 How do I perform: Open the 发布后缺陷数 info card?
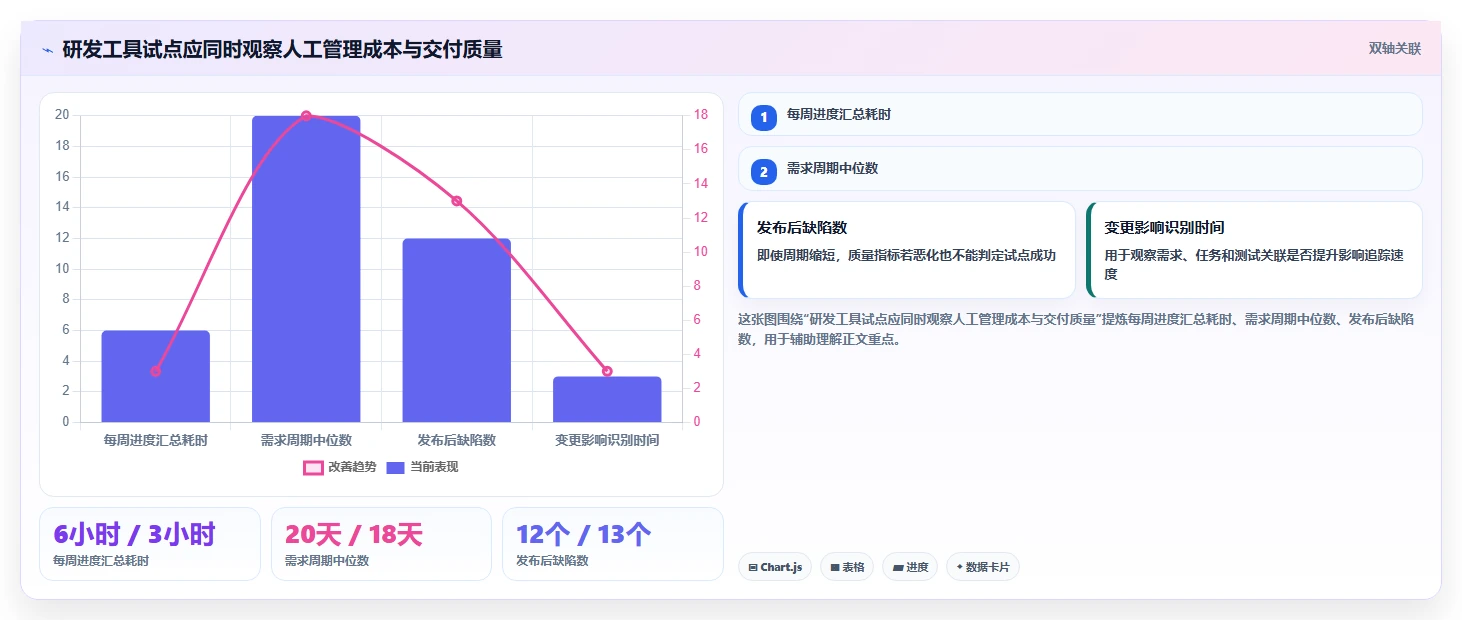[907, 250]
